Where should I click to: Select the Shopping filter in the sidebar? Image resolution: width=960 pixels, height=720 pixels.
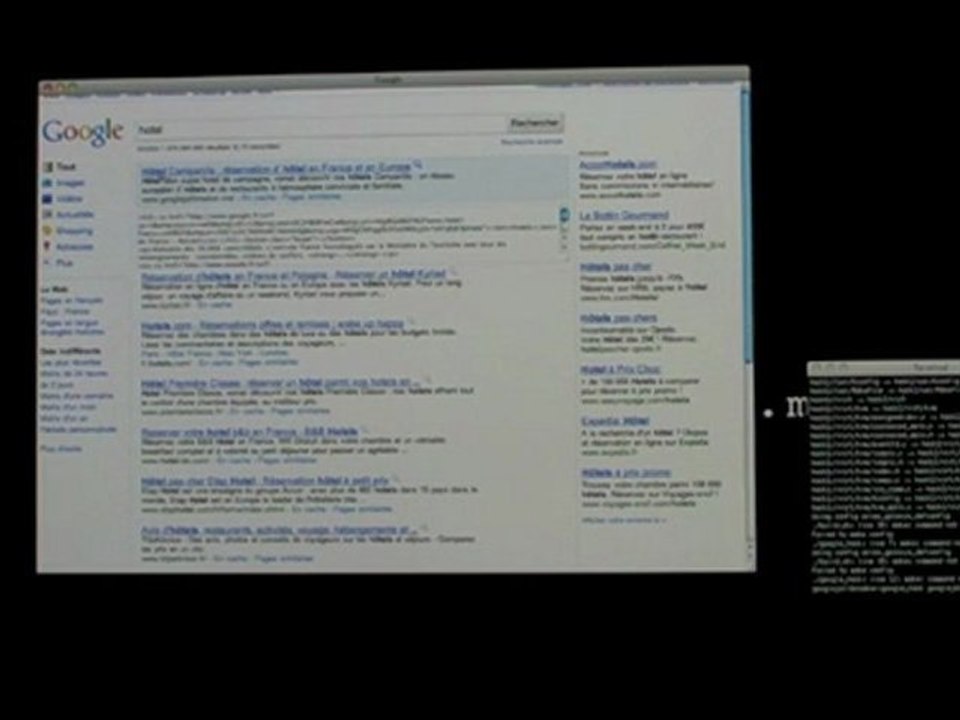67,231
